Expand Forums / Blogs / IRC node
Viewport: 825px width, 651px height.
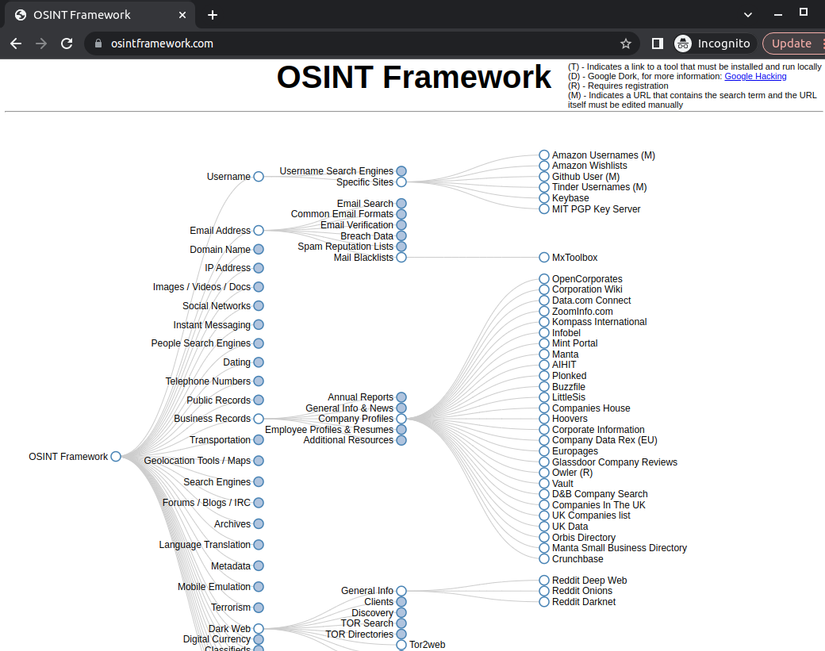[258, 503]
